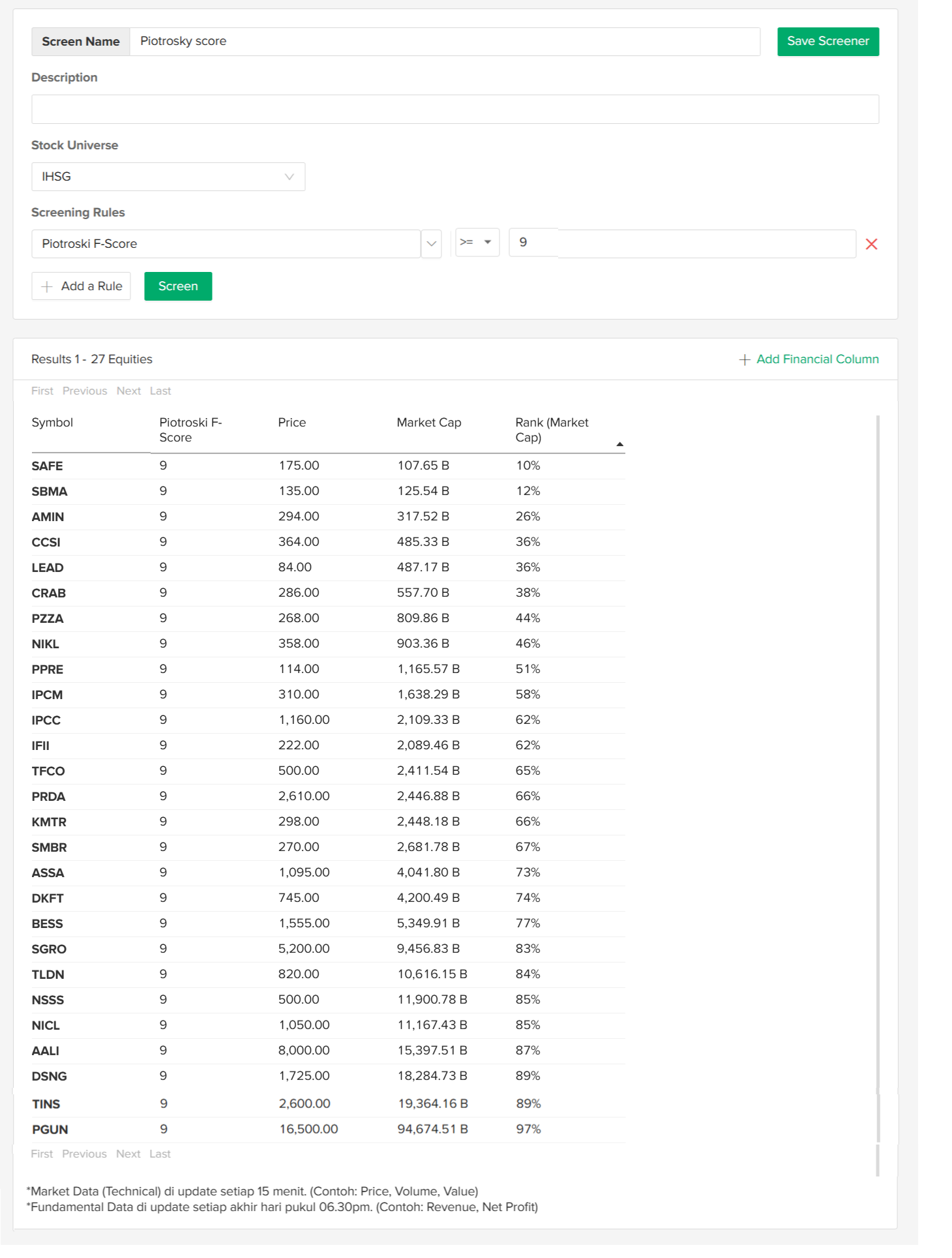Click into the Description input box

(454, 110)
